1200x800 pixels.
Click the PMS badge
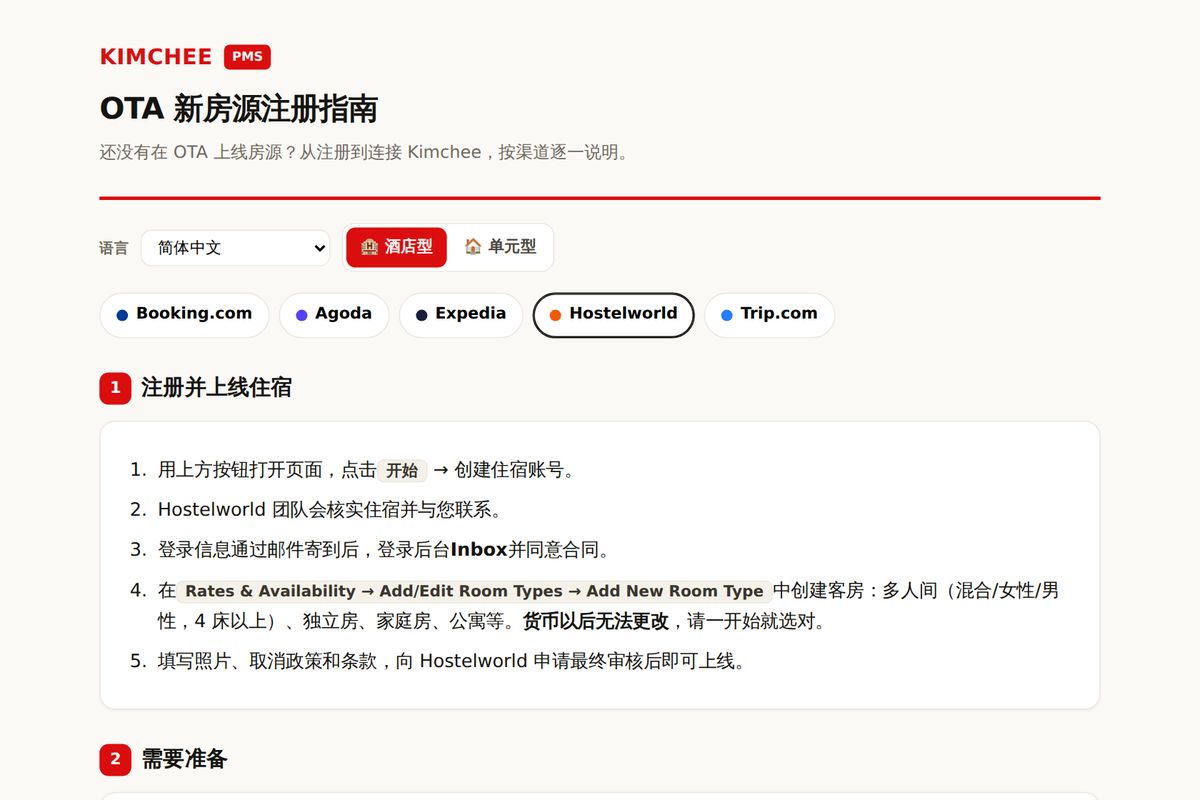click(x=247, y=57)
